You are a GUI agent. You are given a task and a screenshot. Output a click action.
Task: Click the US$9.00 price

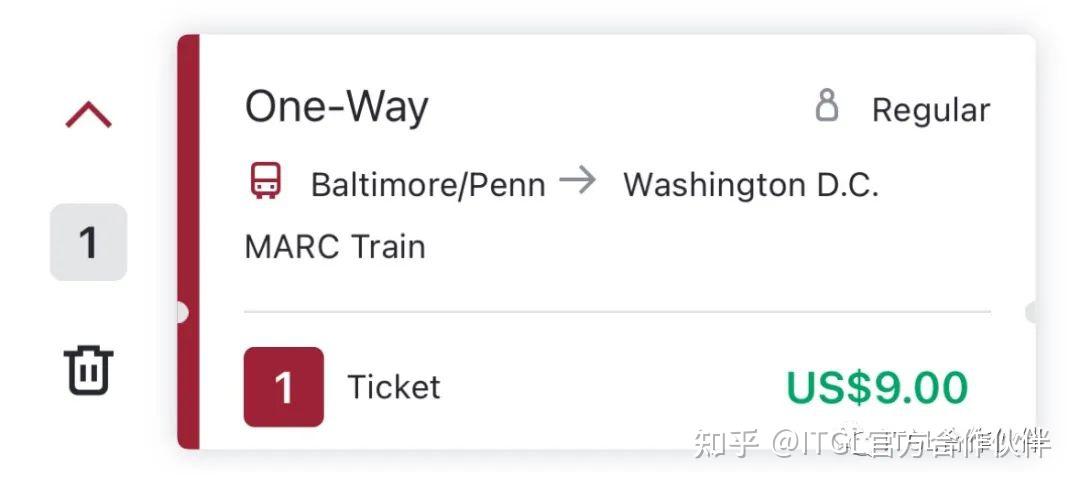[876, 388]
